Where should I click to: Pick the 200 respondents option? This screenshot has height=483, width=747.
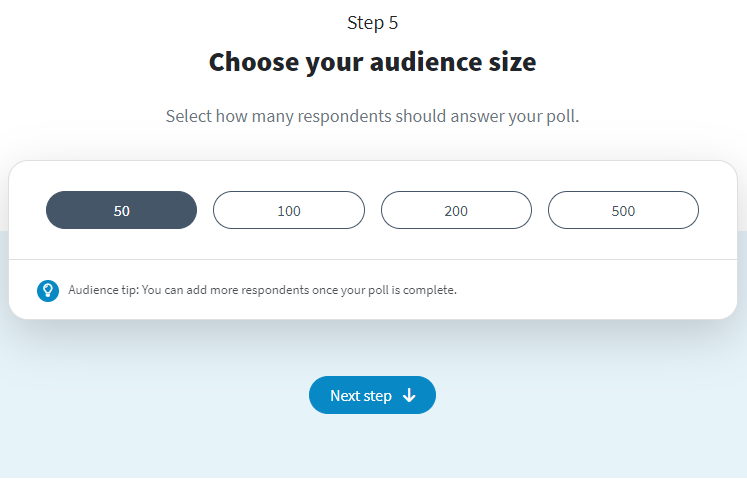(456, 210)
